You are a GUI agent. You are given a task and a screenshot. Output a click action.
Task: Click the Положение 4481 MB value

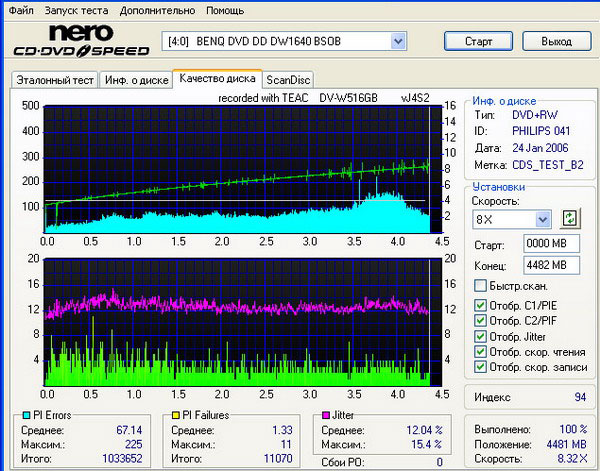click(566, 444)
